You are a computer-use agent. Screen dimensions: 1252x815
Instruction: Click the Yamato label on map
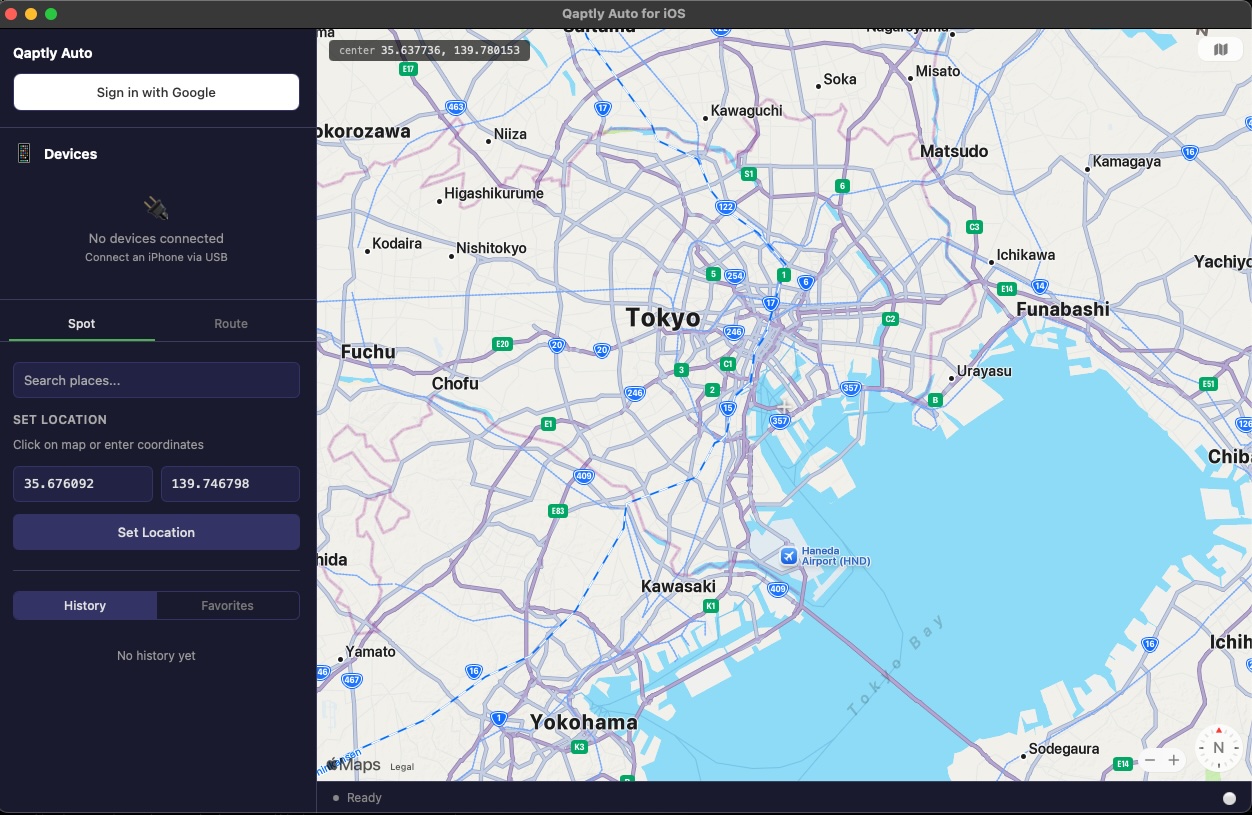[370, 652]
